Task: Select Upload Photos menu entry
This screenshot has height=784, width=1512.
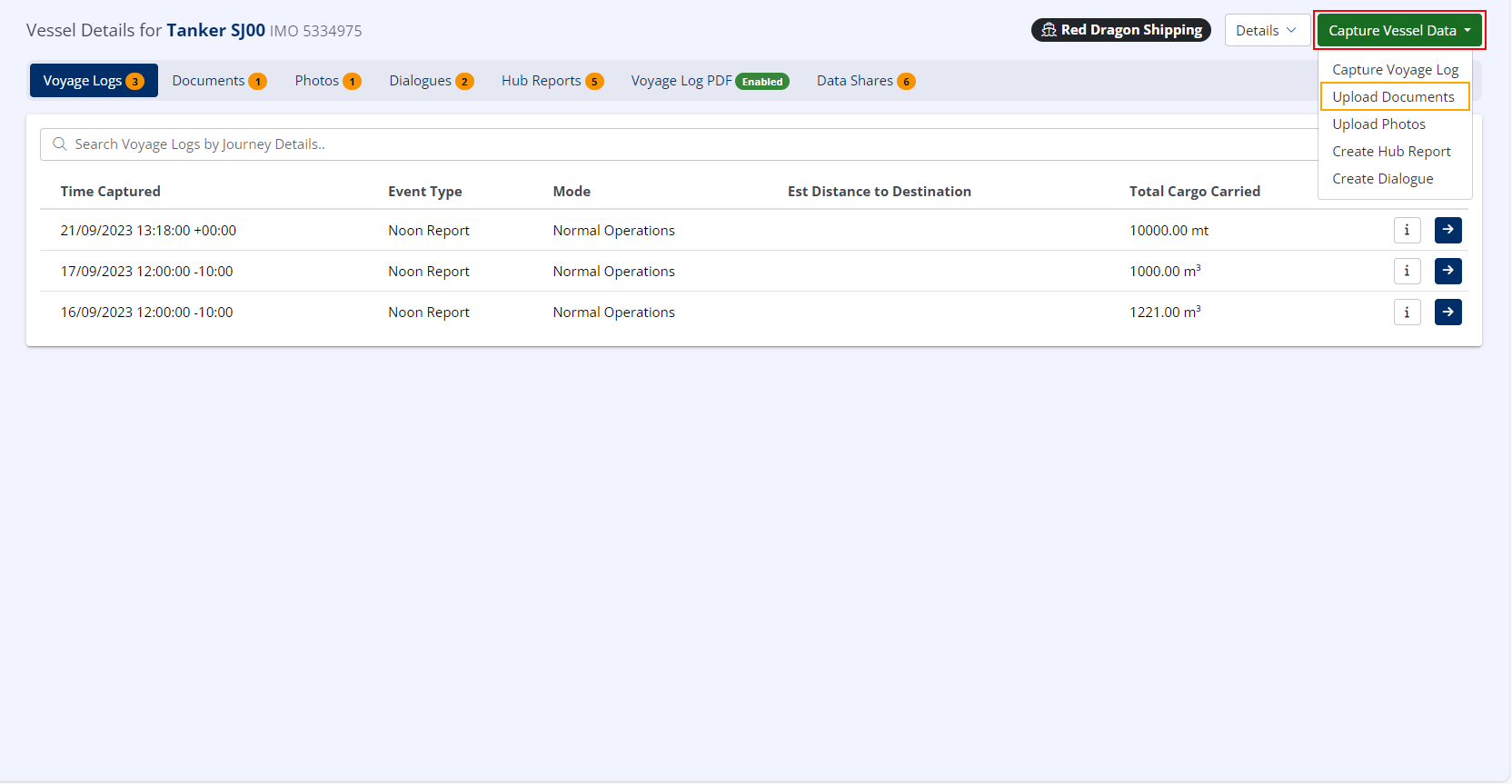Action: [1378, 124]
